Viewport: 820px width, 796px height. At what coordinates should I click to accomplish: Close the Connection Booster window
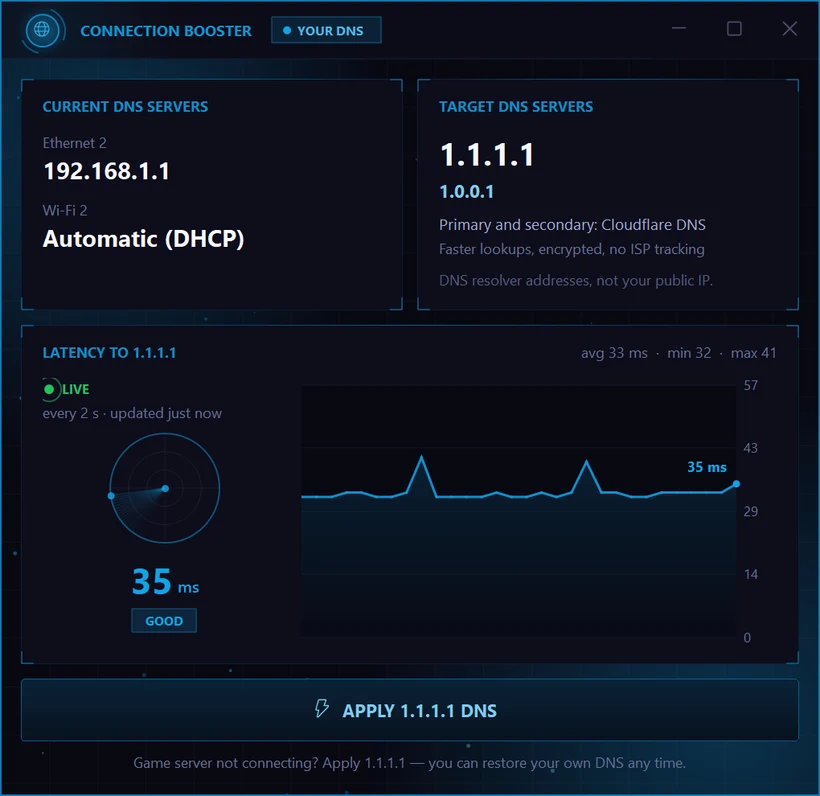pos(790,28)
